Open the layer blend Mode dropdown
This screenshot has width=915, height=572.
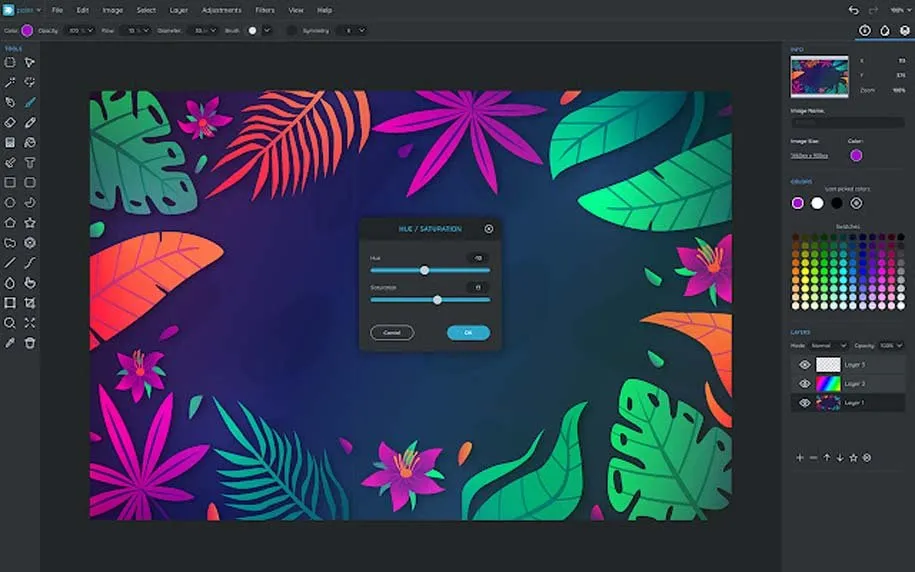pyautogui.click(x=828, y=345)
